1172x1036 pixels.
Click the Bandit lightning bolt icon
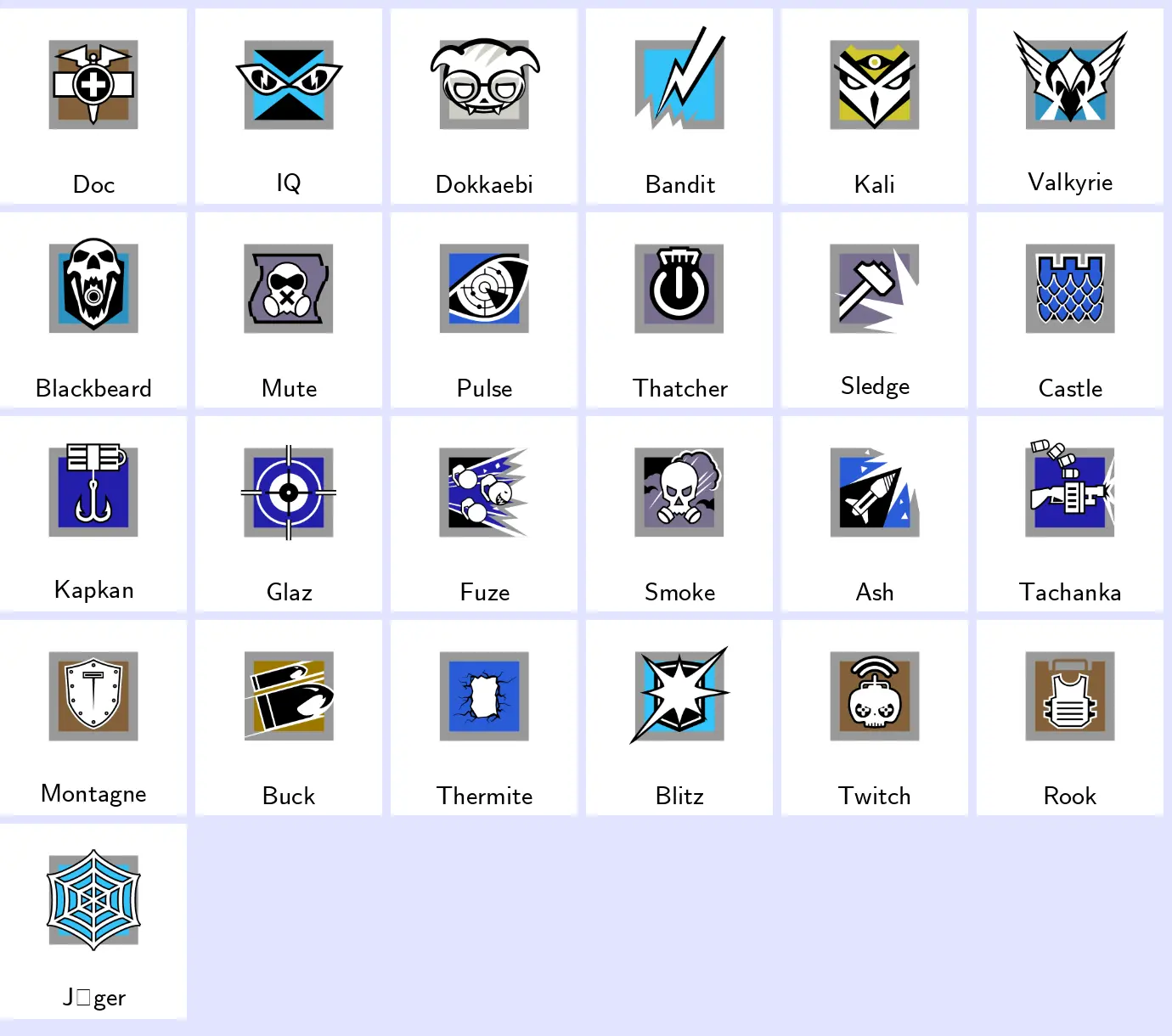pyautogui.click(x=679, y=77)
